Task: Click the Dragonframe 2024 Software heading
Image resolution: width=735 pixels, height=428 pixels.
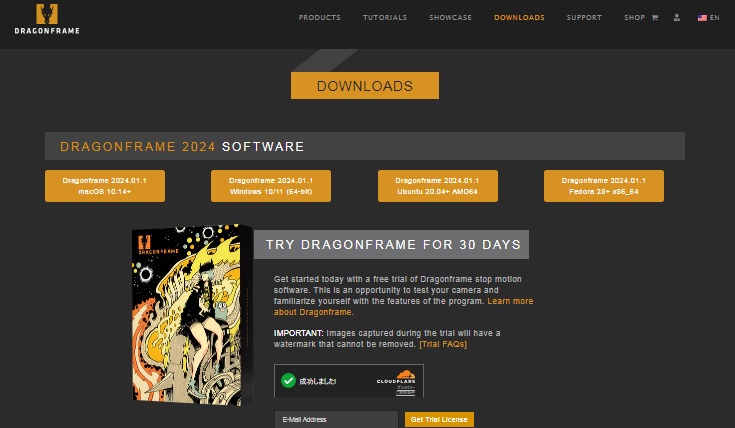Action: pos(182,146)
